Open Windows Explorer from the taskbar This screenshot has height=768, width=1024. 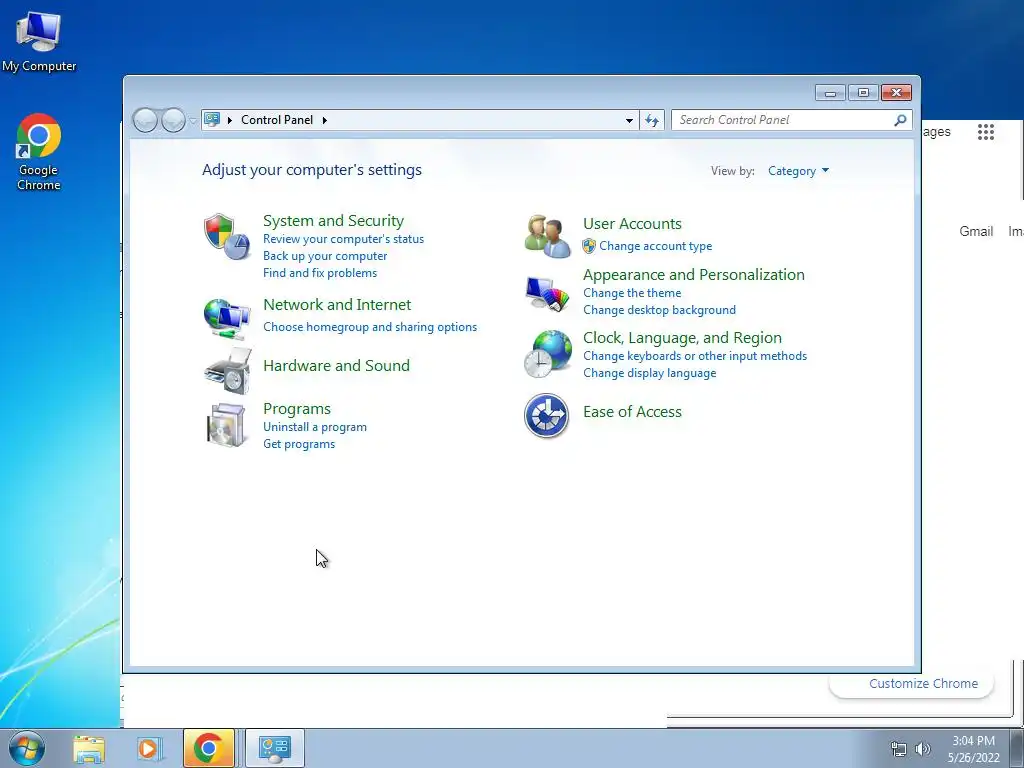(89, 748)
